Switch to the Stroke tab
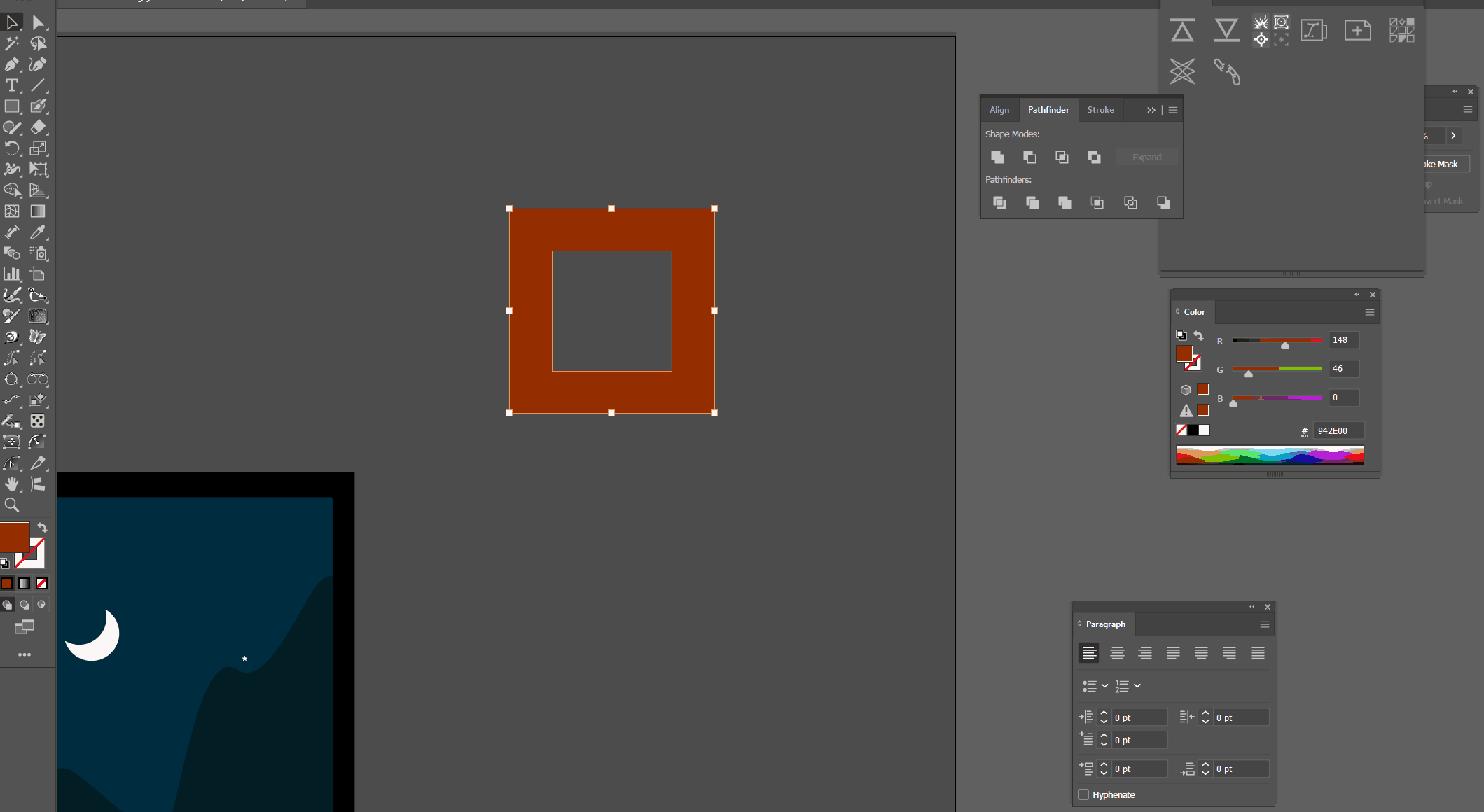 pyautogui.click(x=1100, y=110)
